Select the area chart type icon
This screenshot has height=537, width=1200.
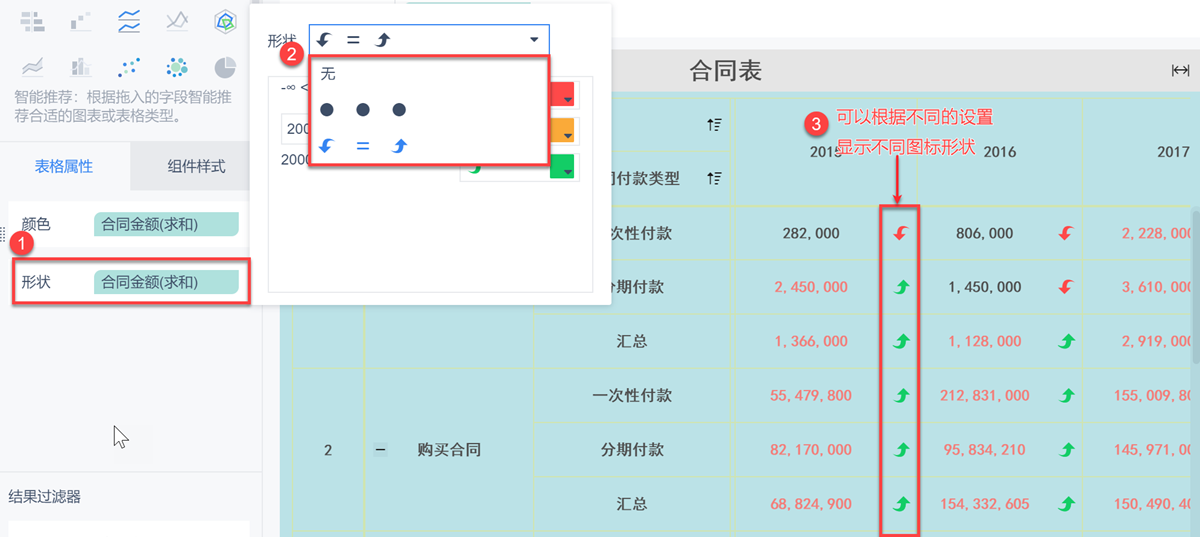point(33,67)
